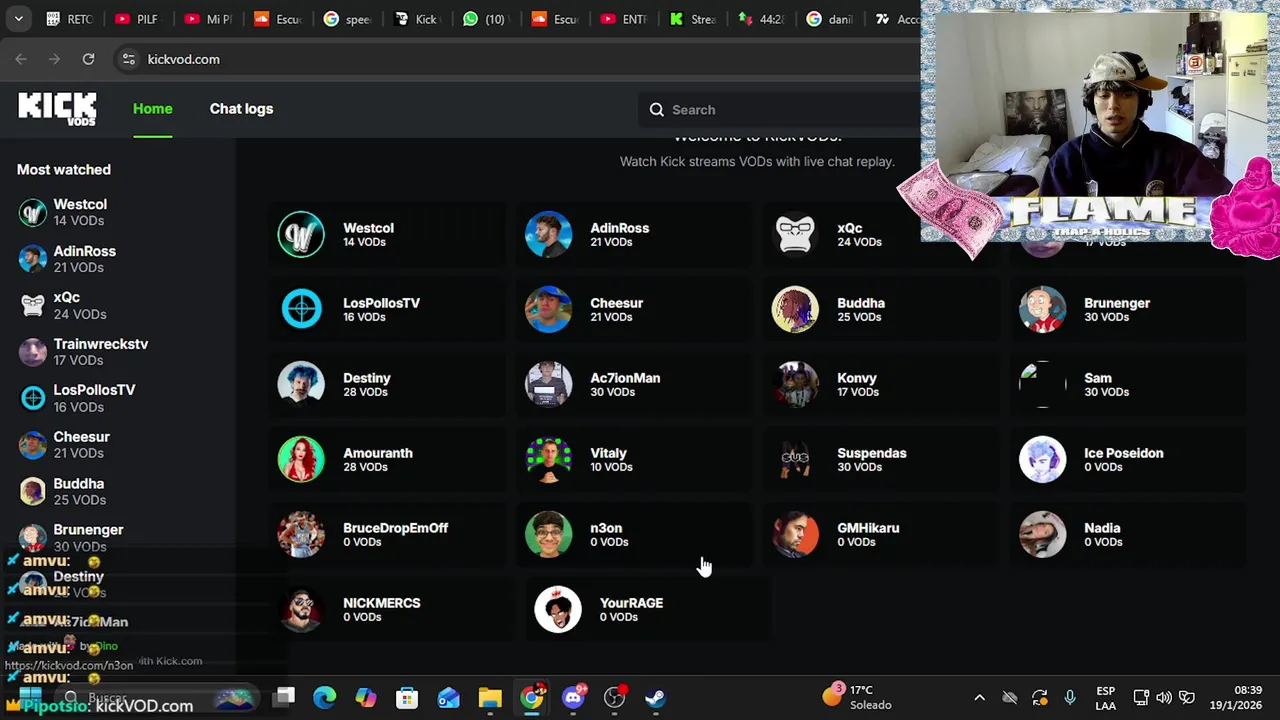Click the search magnifier icon
This screenshot has width=1280, height=720.
tap(657, 110)
